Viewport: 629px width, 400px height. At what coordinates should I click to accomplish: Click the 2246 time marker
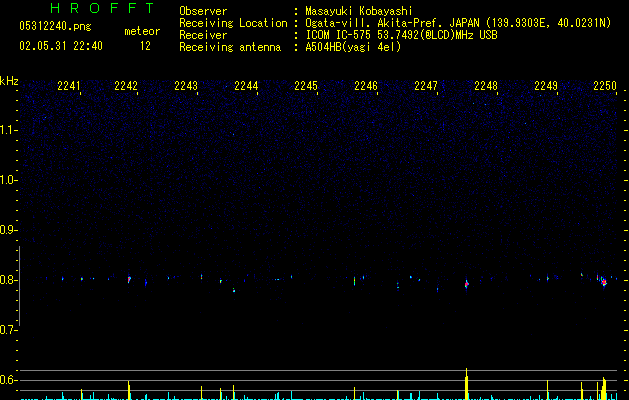(366, 86)
